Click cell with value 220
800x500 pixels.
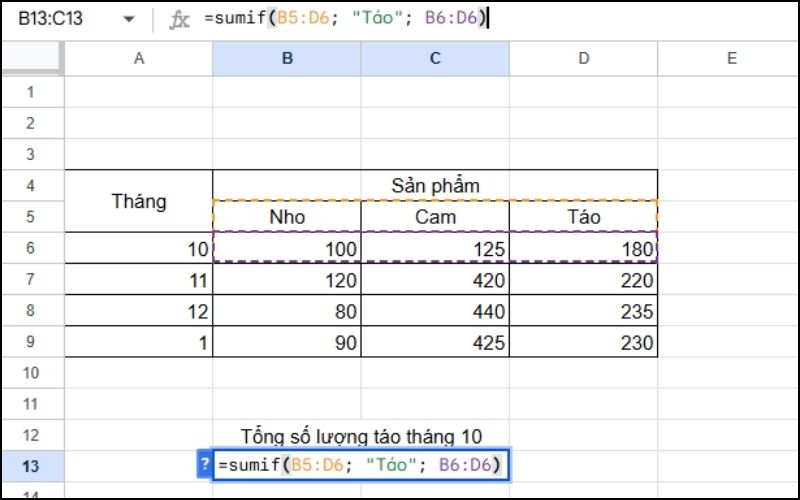pos(583,280)
